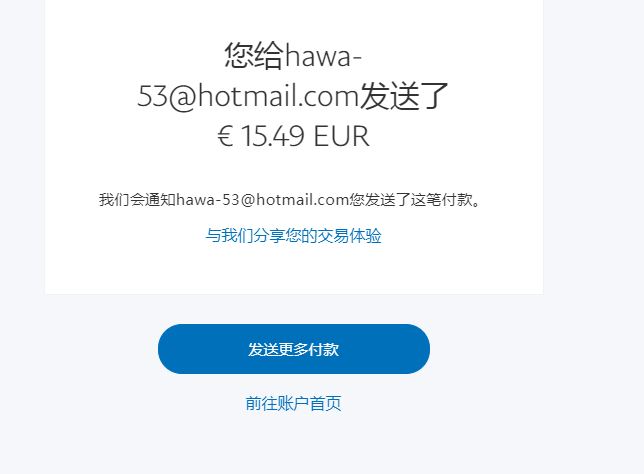Click empty white card area below feedback link

pyautogui.click(x=293, y=271)
